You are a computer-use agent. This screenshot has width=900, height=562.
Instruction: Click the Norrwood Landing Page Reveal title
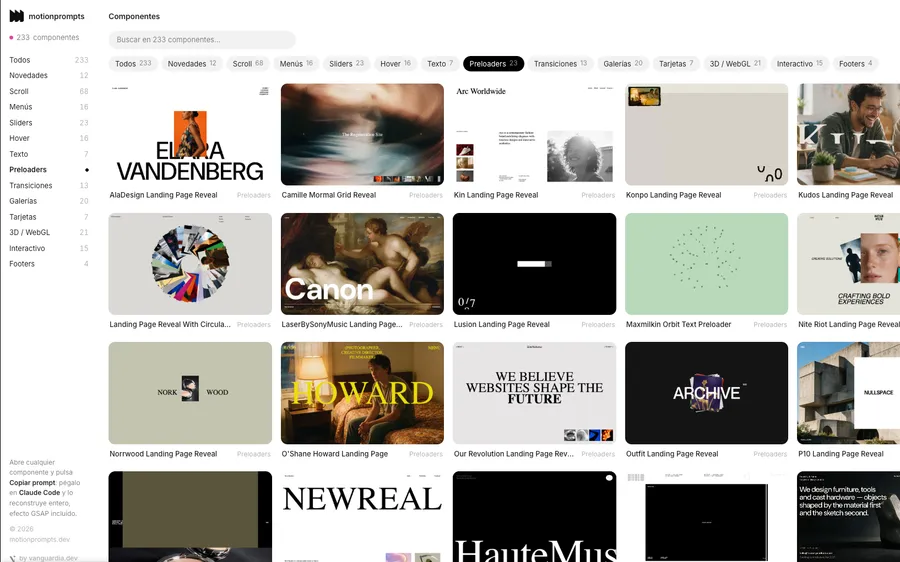point(164,454)
